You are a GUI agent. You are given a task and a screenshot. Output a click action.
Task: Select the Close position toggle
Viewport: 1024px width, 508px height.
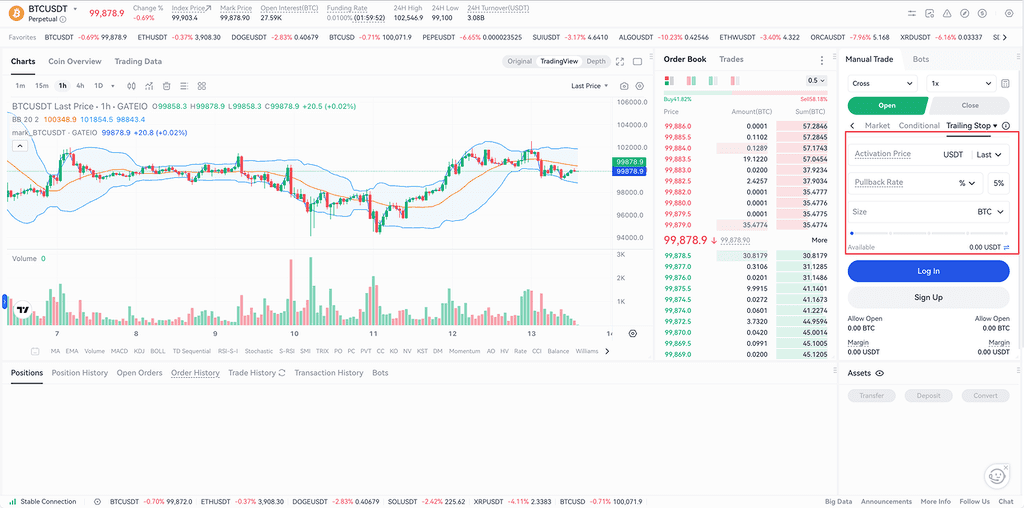pos(969,105)
